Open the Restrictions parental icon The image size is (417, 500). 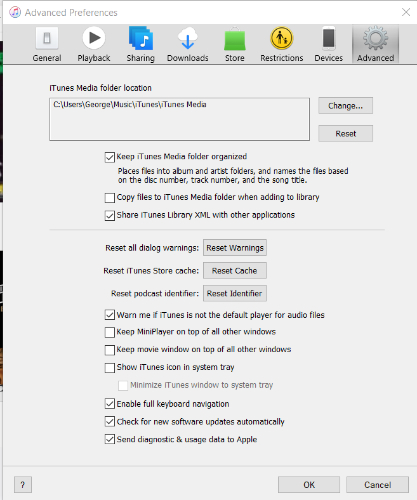[x=282, y=38]
